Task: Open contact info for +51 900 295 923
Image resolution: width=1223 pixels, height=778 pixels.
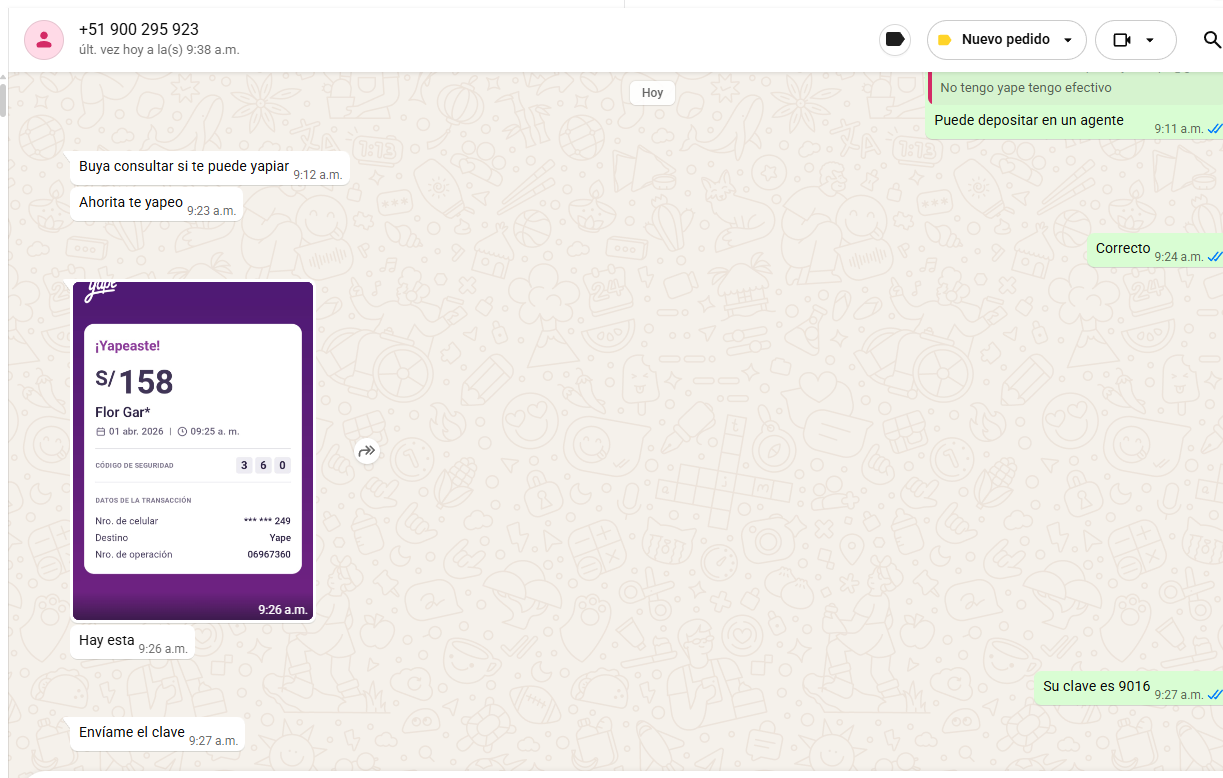Action: [139, 30]
